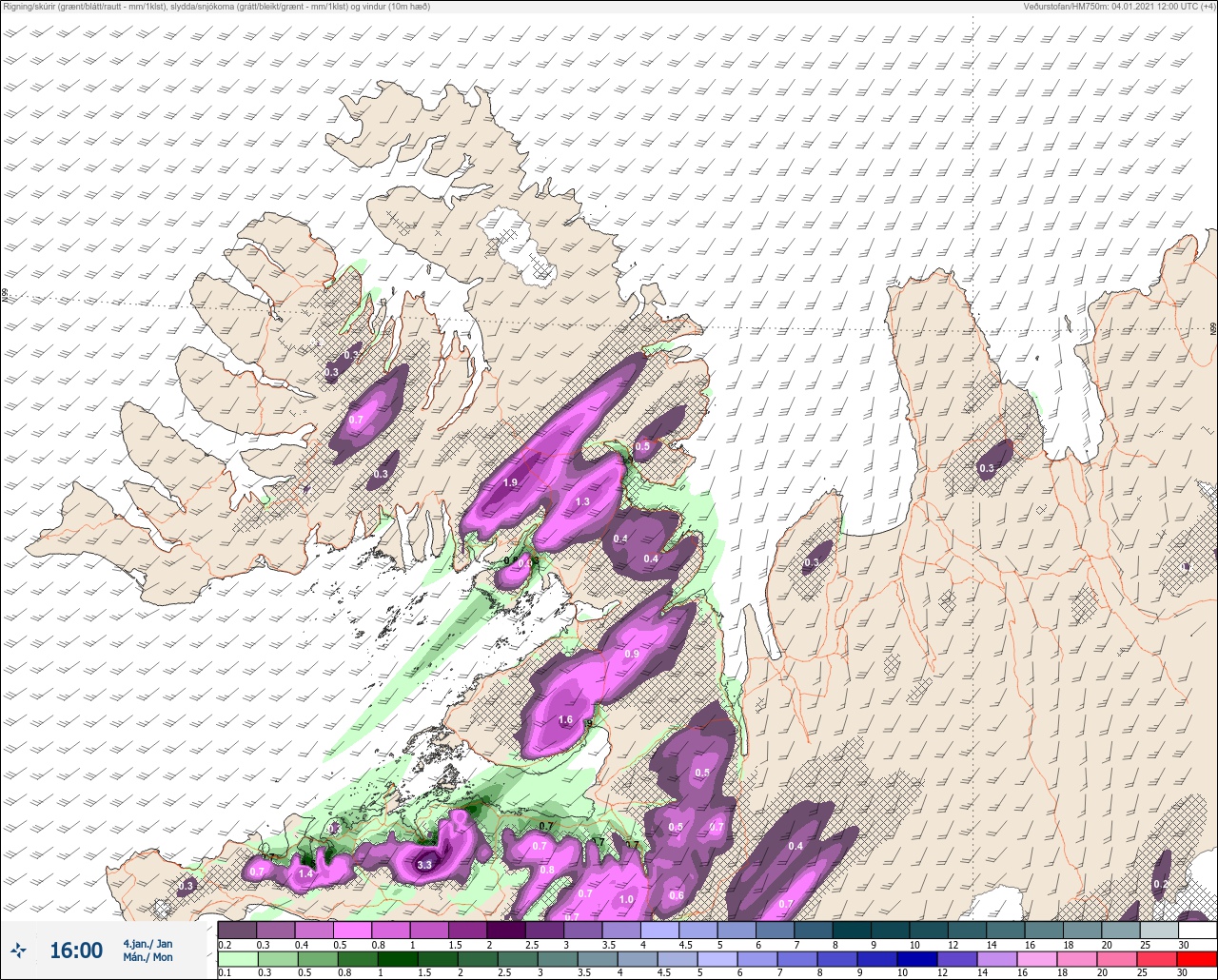Click the compass star icon beside 16:00
The width and height of the screenshot is (1218, 980).
(19, 951)
